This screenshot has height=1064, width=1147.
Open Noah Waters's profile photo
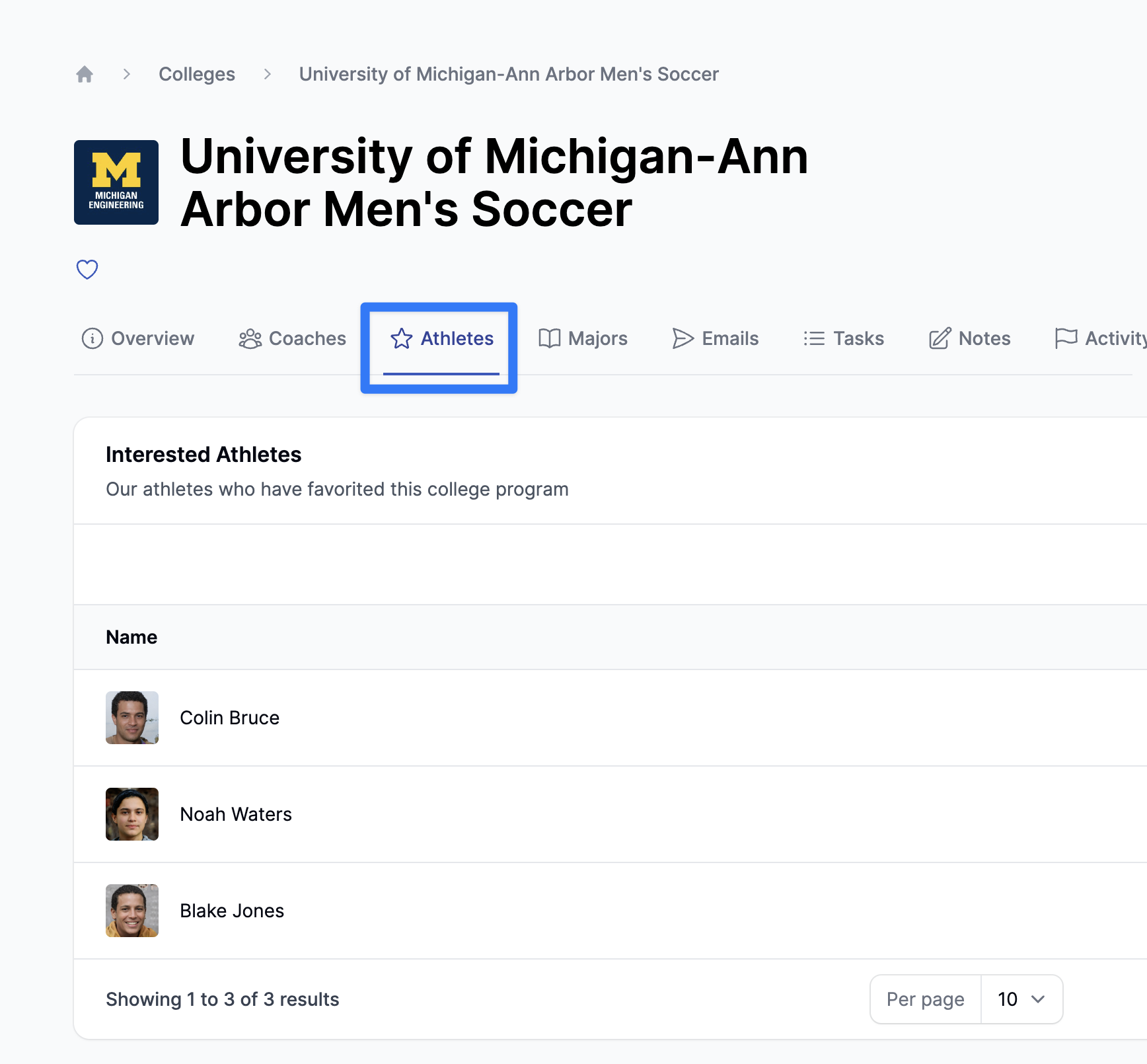[132, 814]
